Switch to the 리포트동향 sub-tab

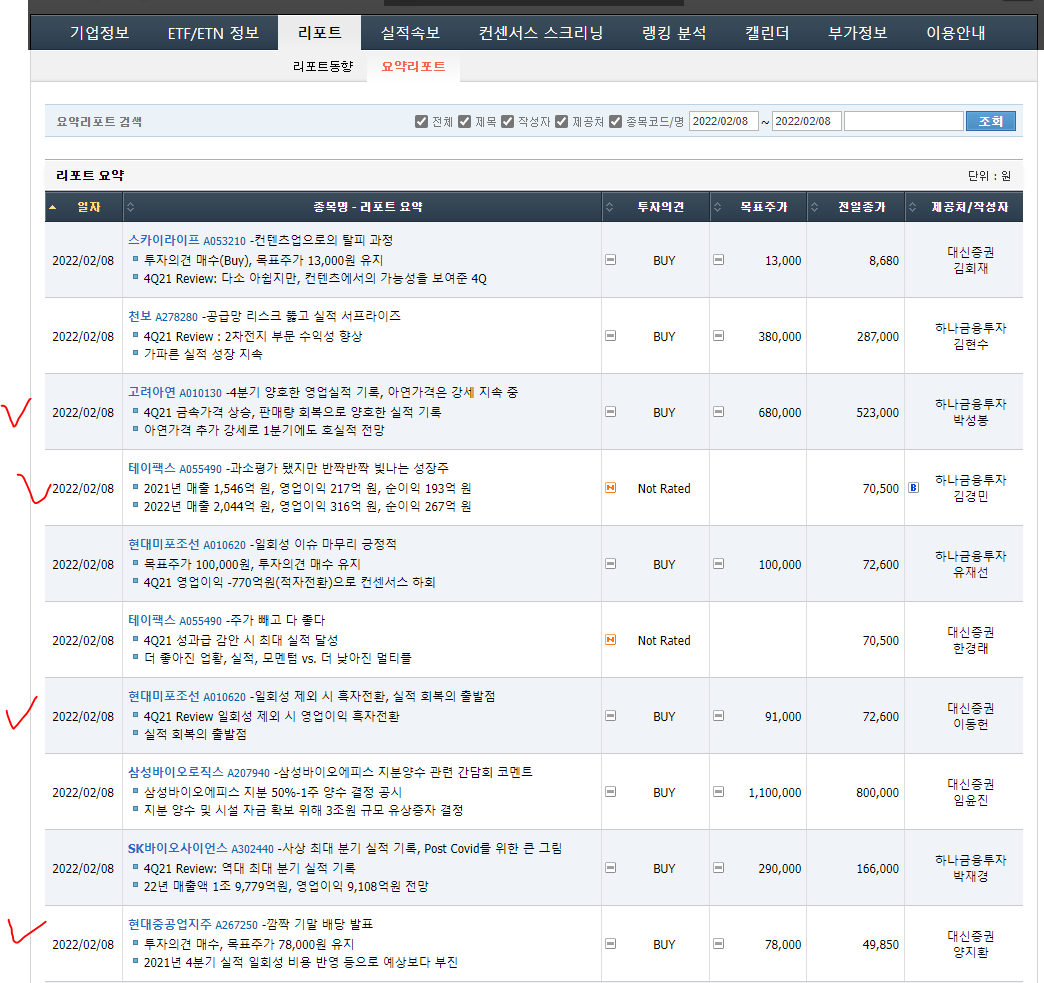tap(323, 67)
